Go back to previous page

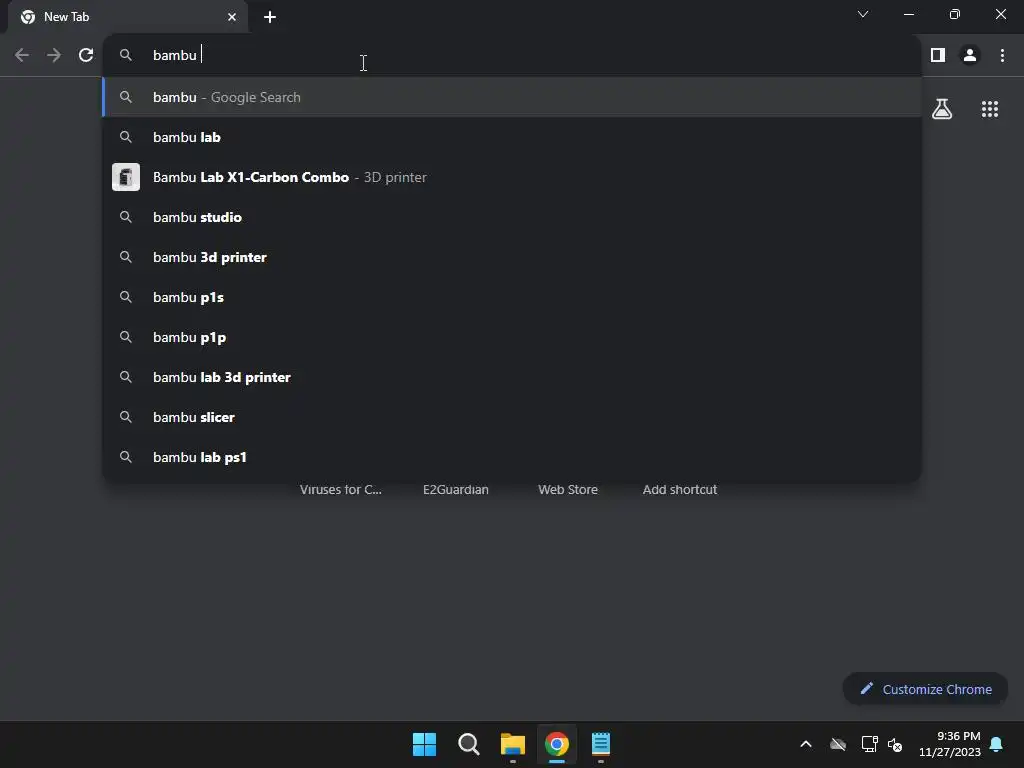click(22, 56)
